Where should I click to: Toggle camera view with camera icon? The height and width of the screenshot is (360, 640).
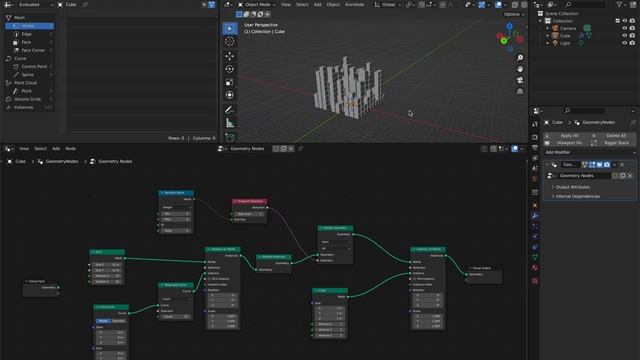[x=520, y=80]
